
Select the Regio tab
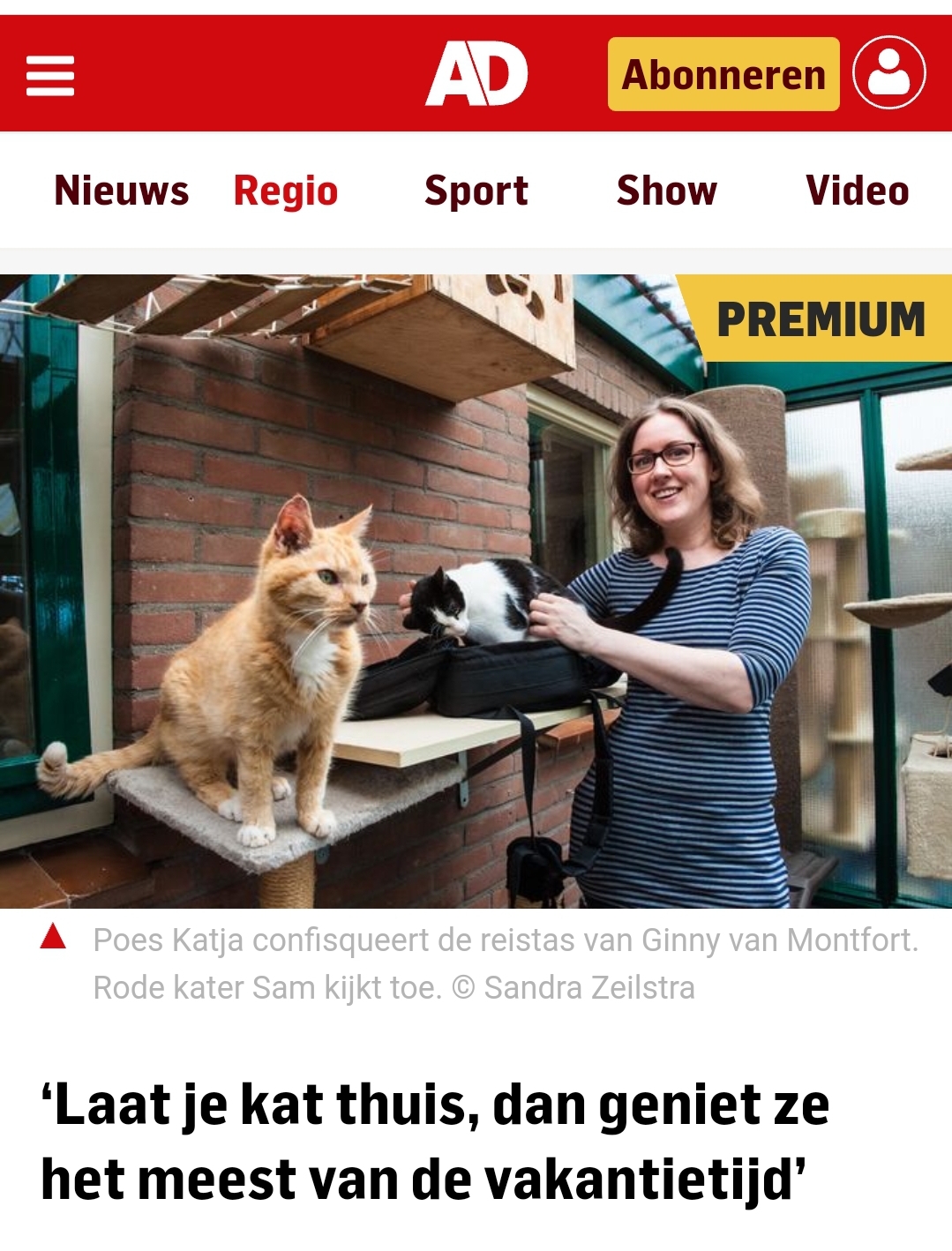coord(286,191)
